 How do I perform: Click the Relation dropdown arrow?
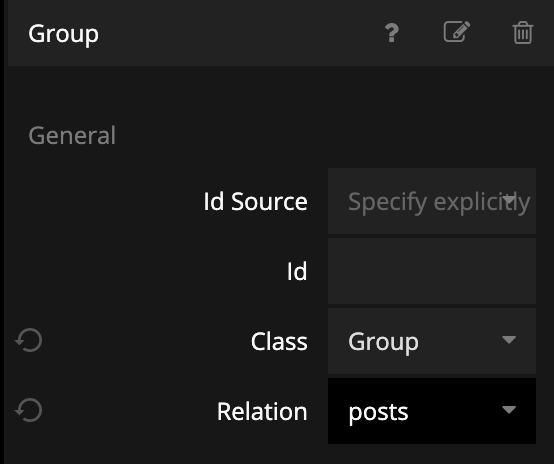tap(509, 410)
